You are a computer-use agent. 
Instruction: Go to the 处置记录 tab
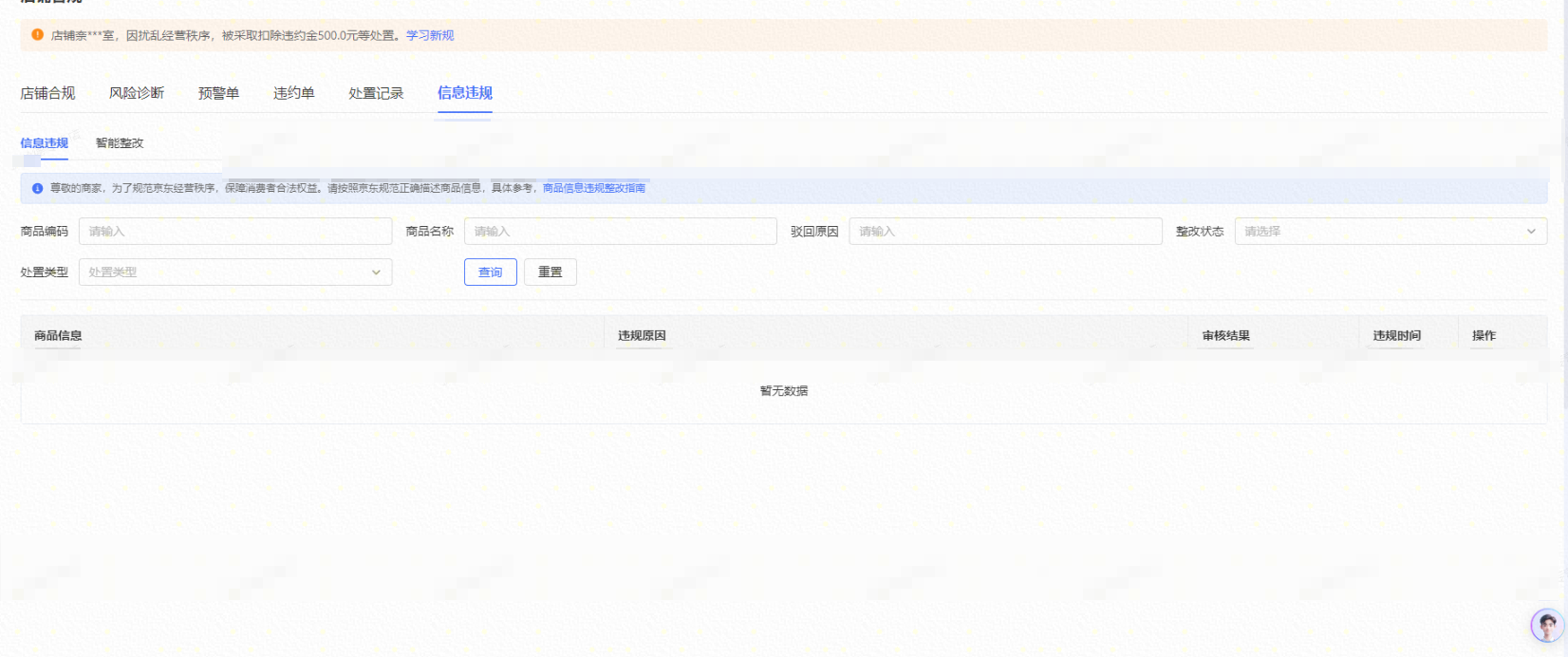(376, 93)
